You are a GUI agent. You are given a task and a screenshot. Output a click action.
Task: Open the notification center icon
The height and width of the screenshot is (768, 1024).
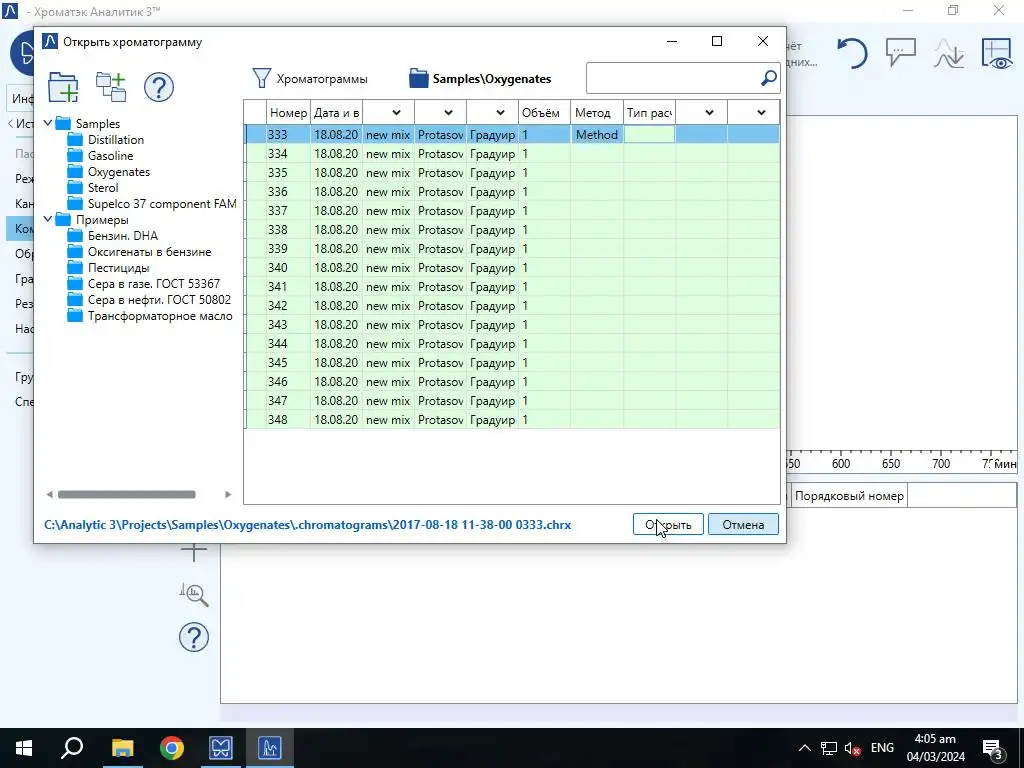[993, 748]
